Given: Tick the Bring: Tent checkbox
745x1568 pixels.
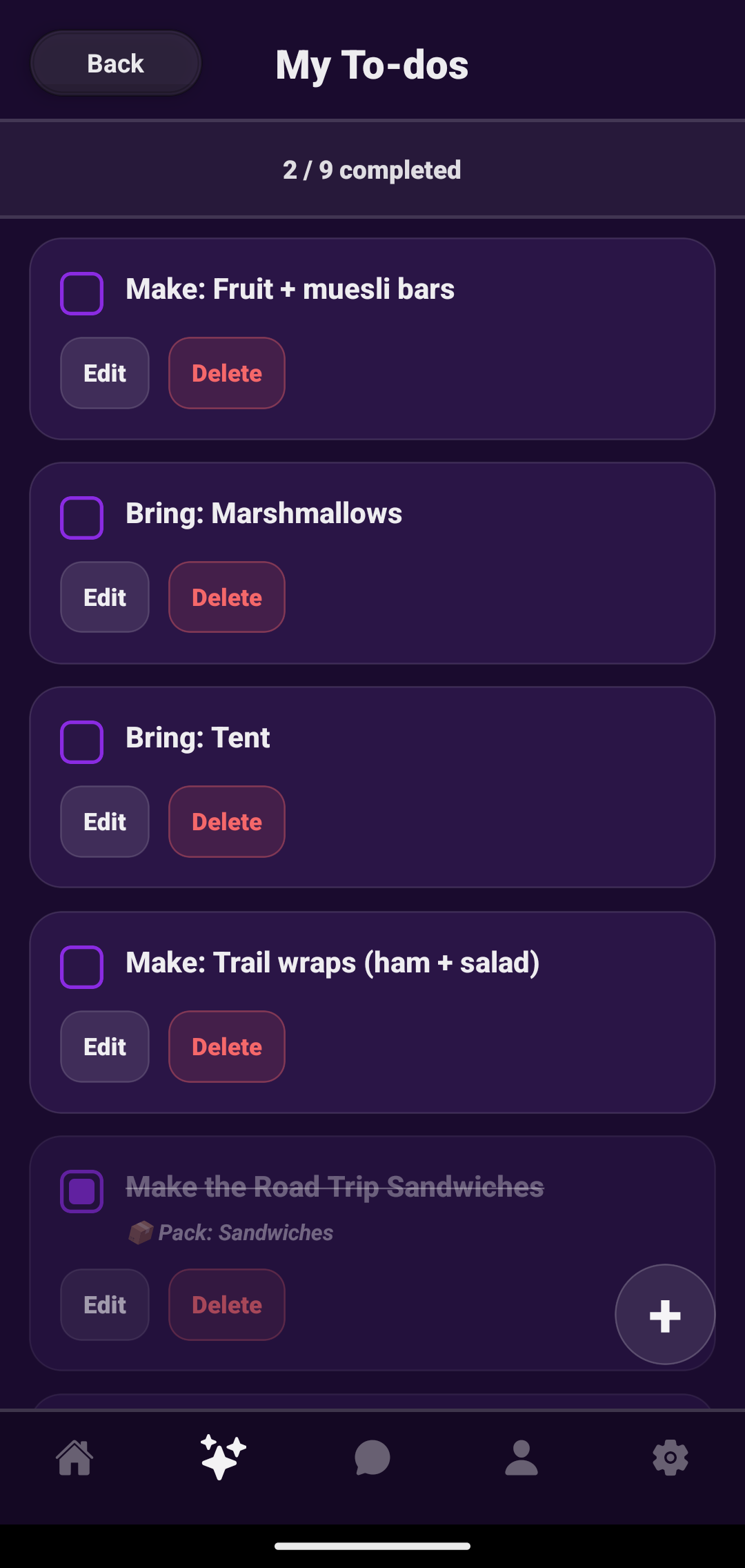Looking at the screenshot, I should coord(82,742).
